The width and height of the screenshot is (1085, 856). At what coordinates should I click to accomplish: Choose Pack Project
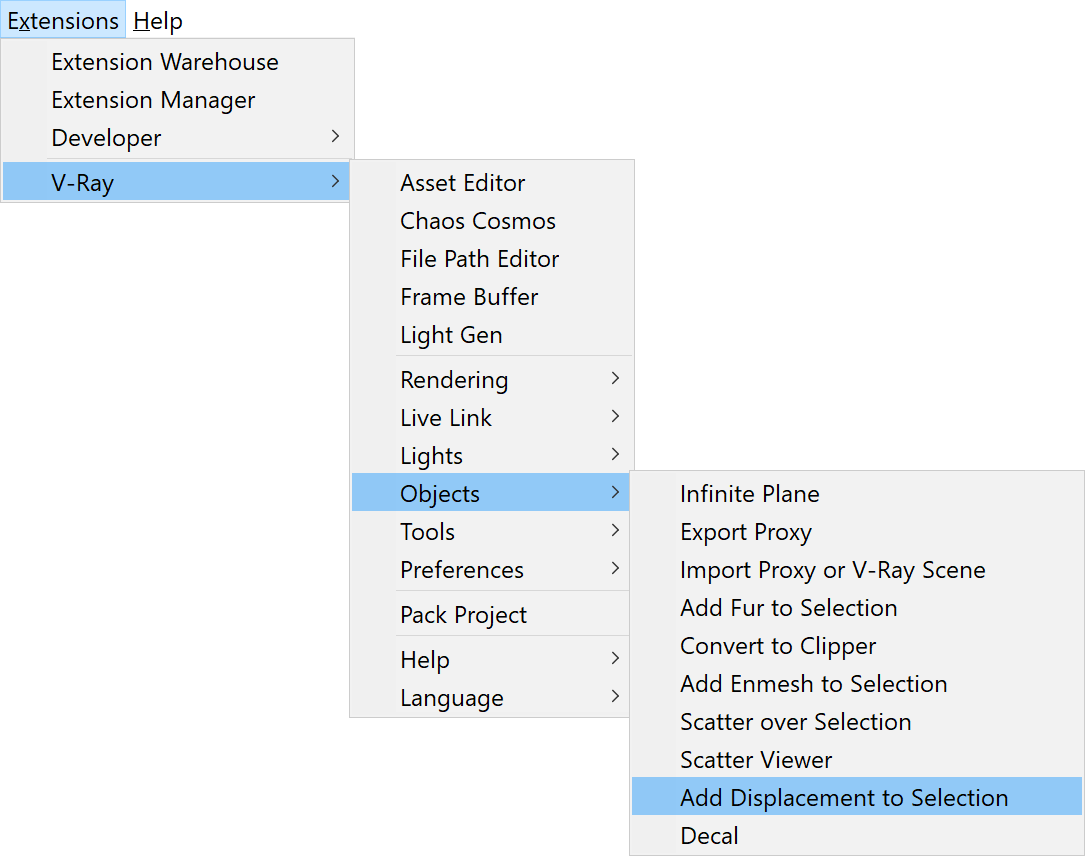491,615
